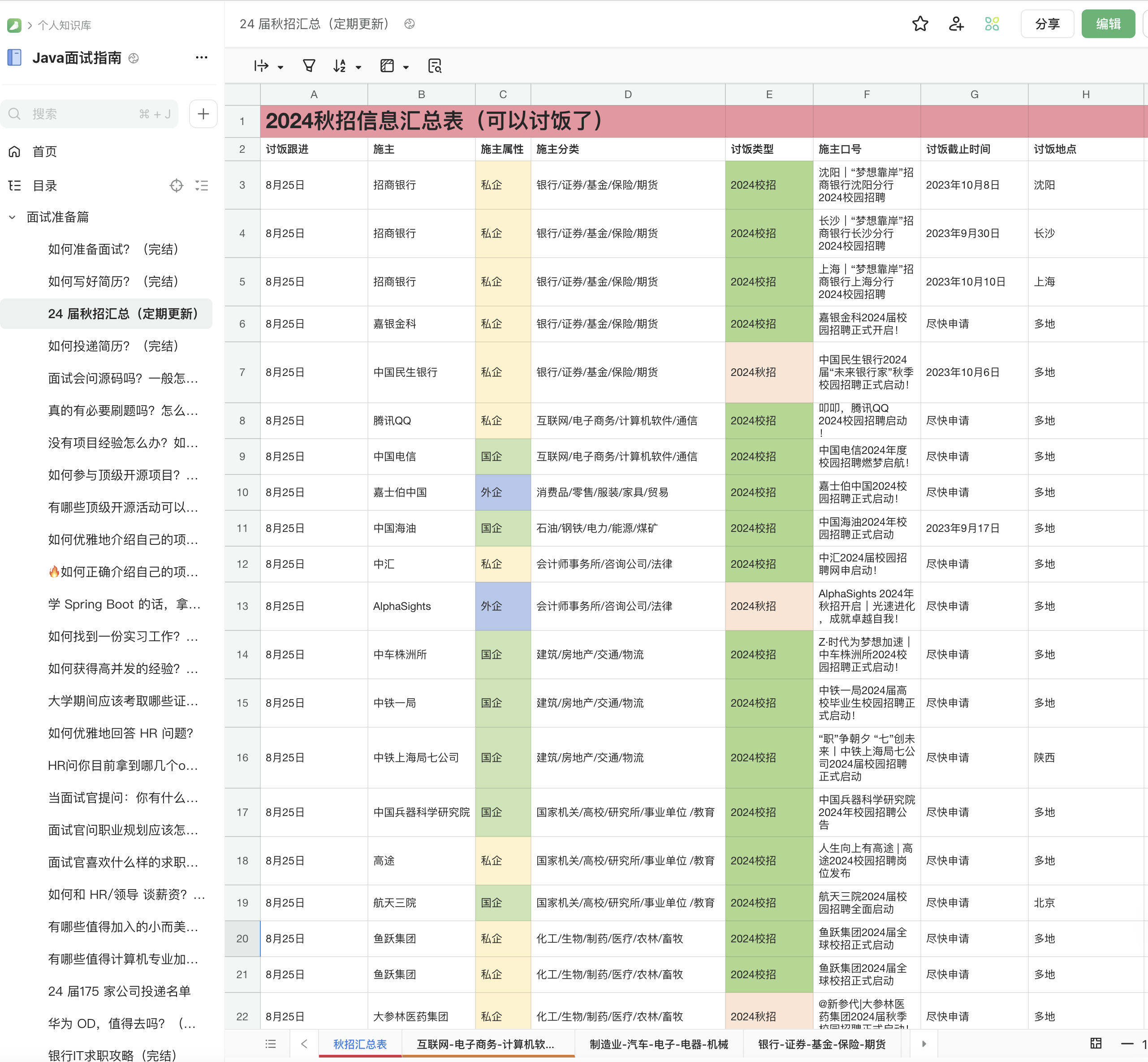Select column D header

point(627,94)
